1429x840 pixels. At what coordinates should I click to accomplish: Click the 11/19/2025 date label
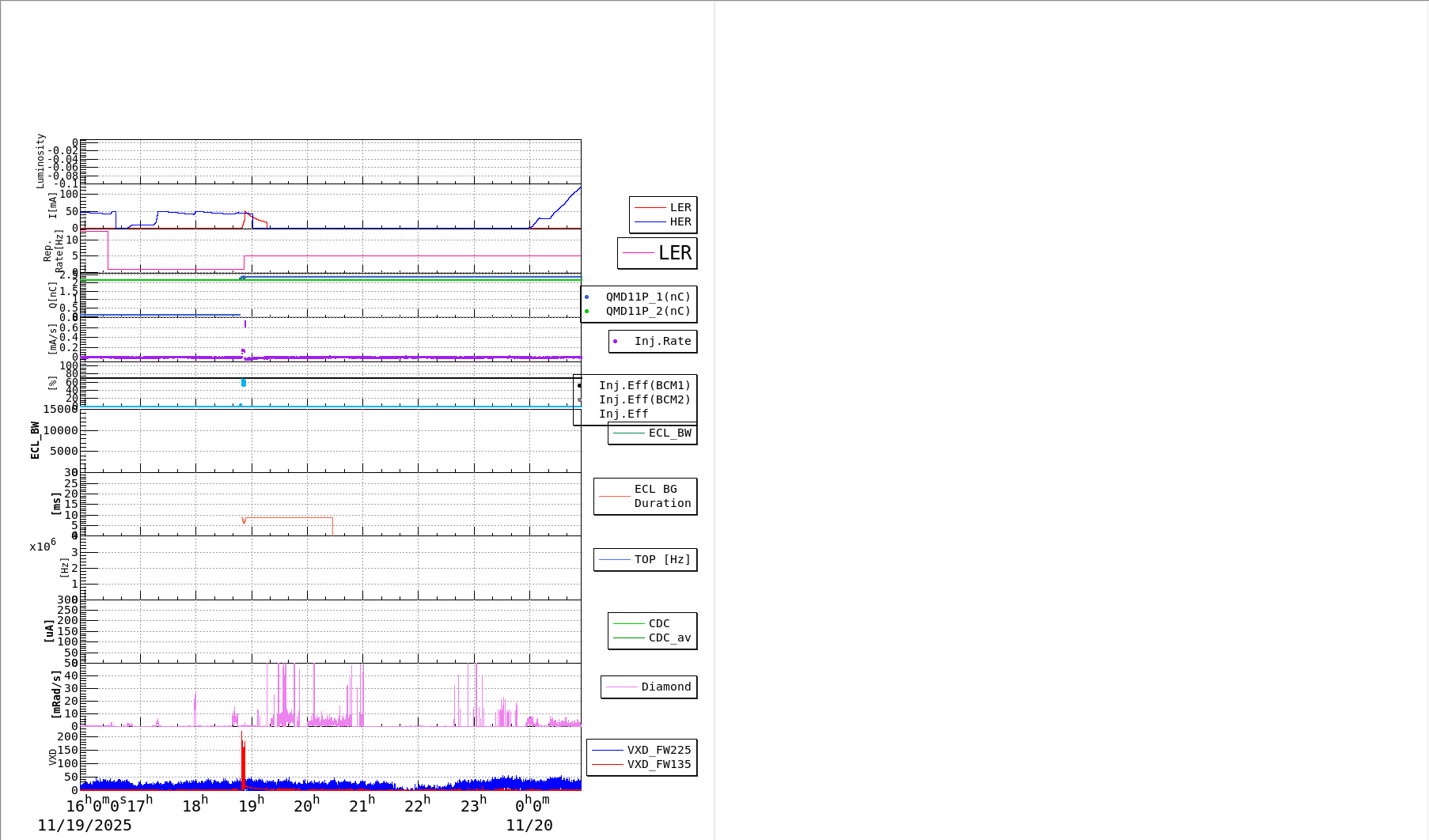click(x=85, y=826)
